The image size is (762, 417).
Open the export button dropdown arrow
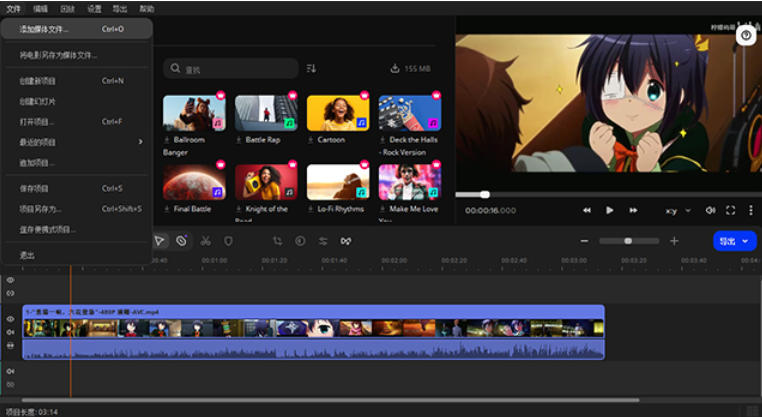click(745, 242)
